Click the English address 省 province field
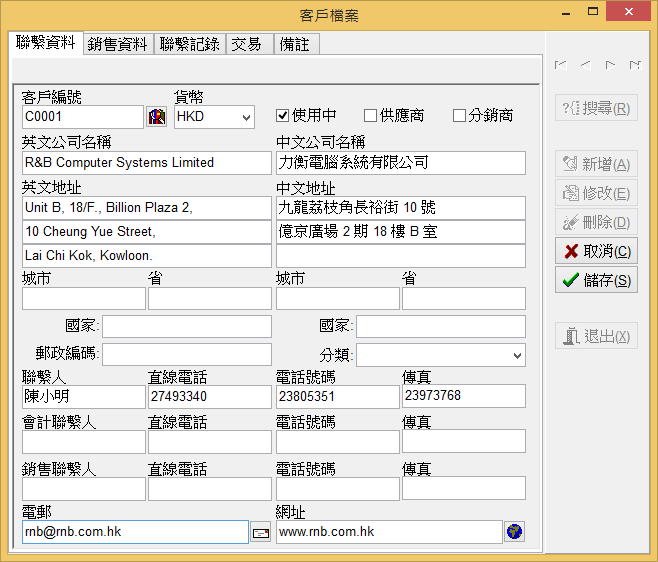 (x=210, y=298)
